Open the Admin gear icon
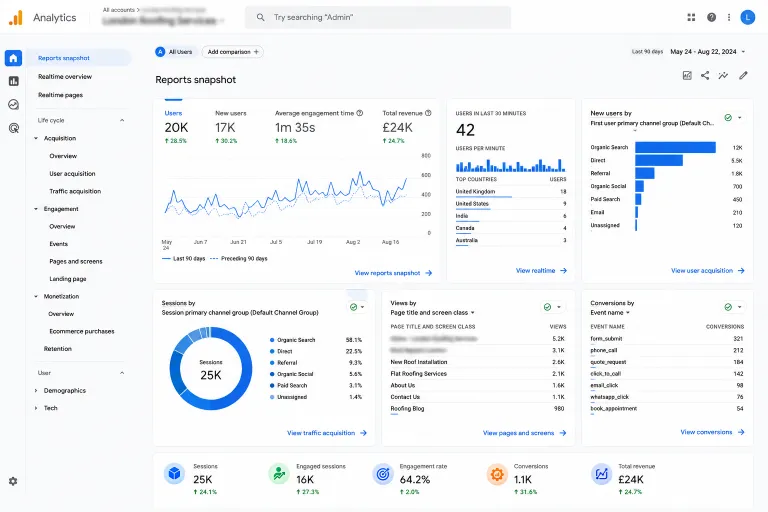 [13, 481]
